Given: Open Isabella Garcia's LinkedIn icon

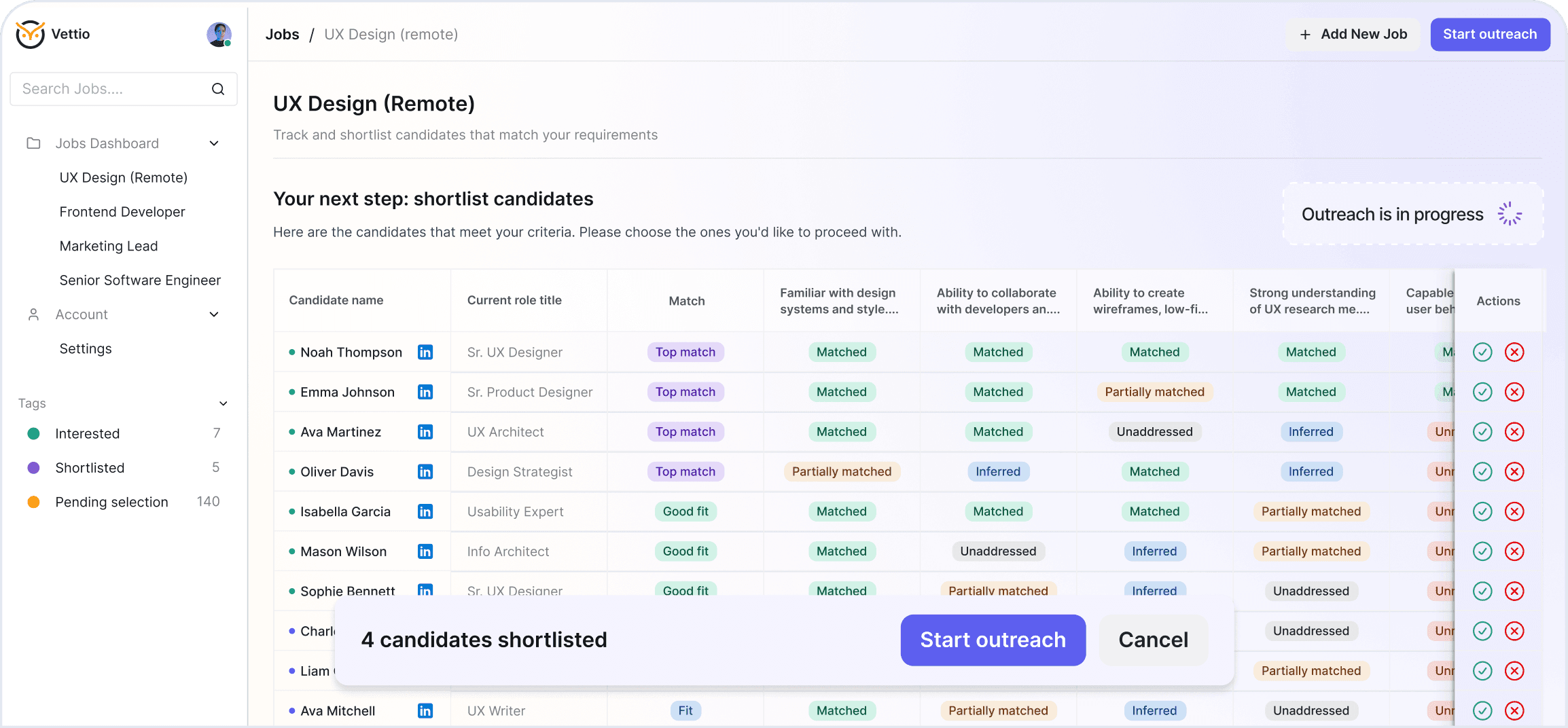Looking at the screenshot, I should point(425,511).
